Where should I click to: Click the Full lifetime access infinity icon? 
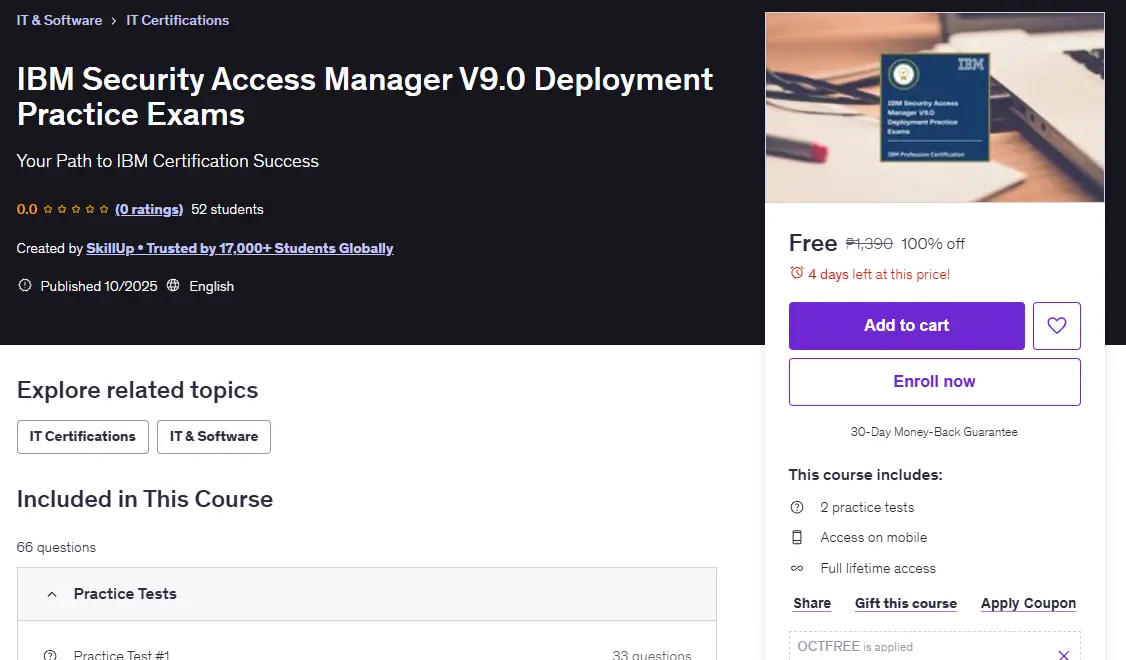[797, 568]
